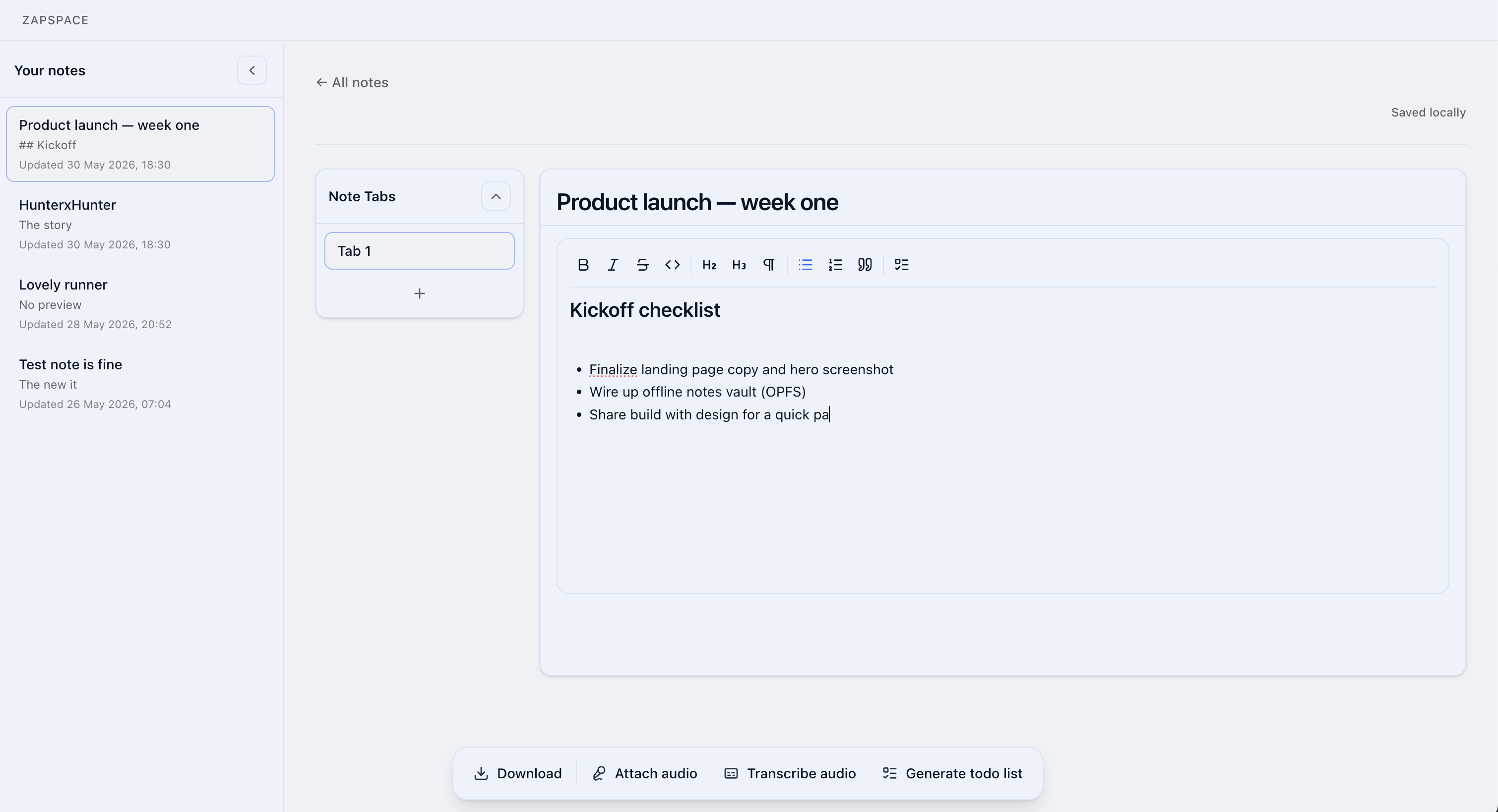Image resolution: width=1498 pixels, height=812 pixels.
Task: Set the block to Heading 3
Action: [x=739, y=265]
